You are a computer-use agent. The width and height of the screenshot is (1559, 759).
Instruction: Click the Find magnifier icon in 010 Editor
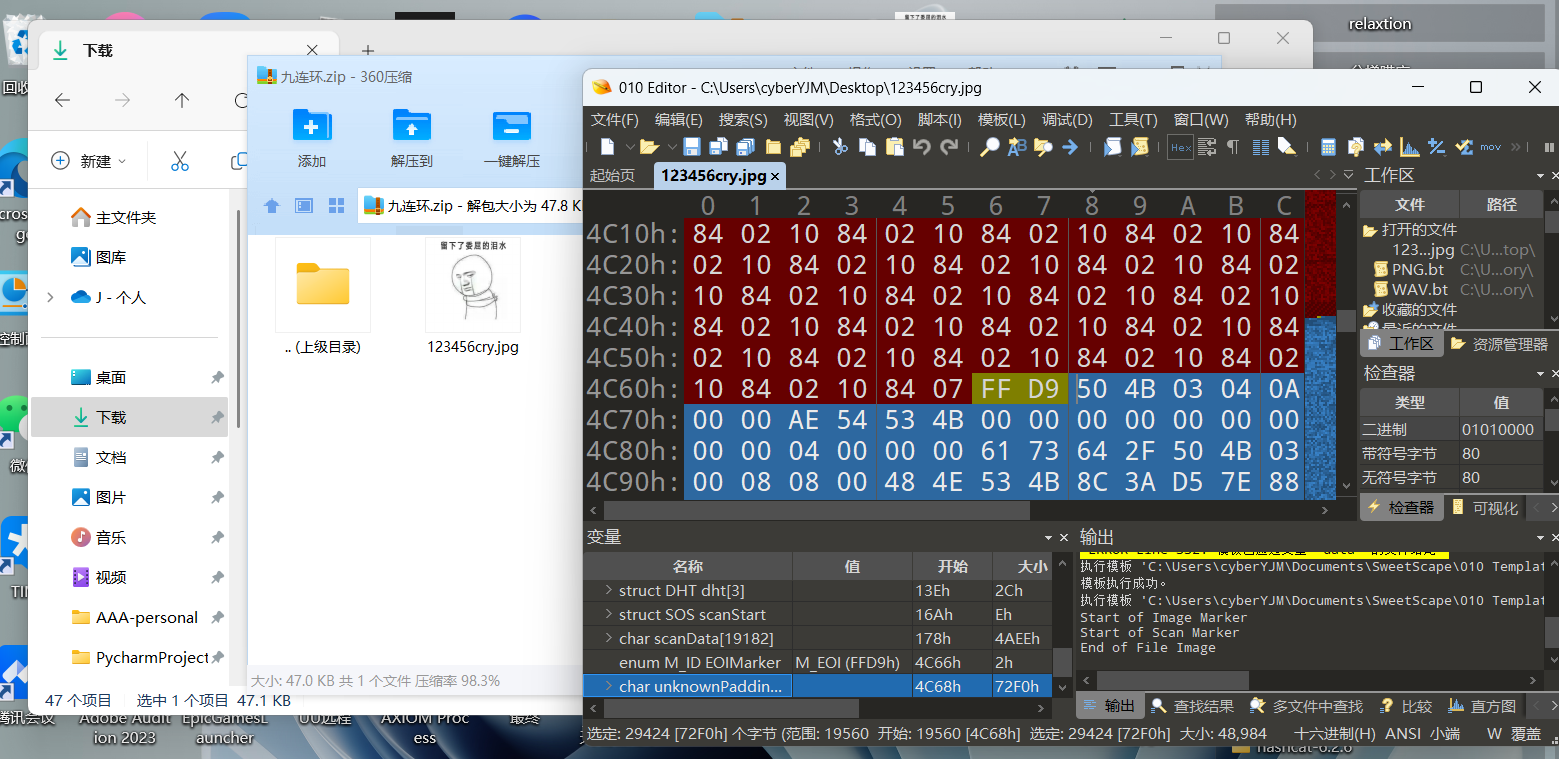point(990,147)
